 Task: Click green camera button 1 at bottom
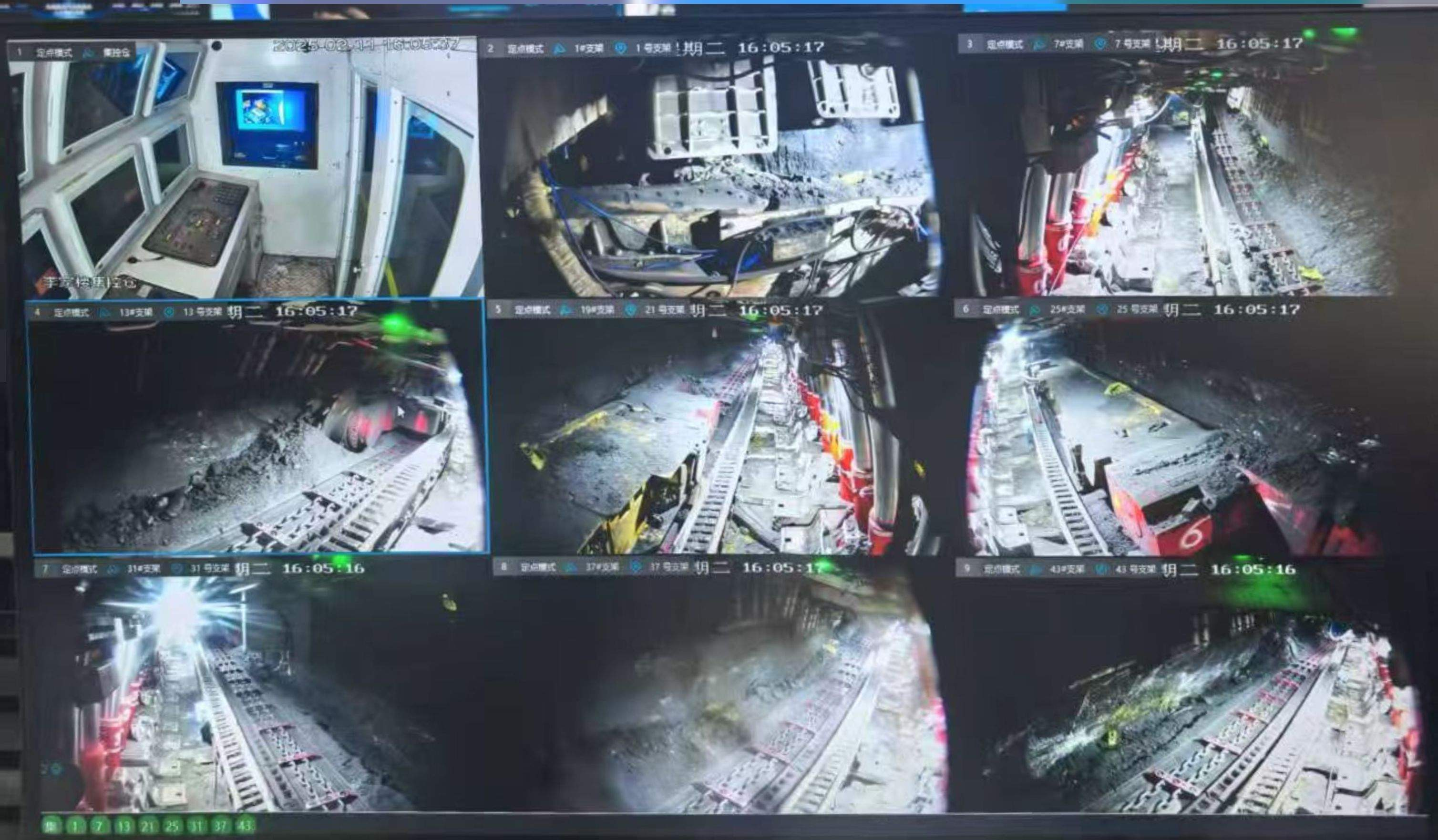pos(76,825)
